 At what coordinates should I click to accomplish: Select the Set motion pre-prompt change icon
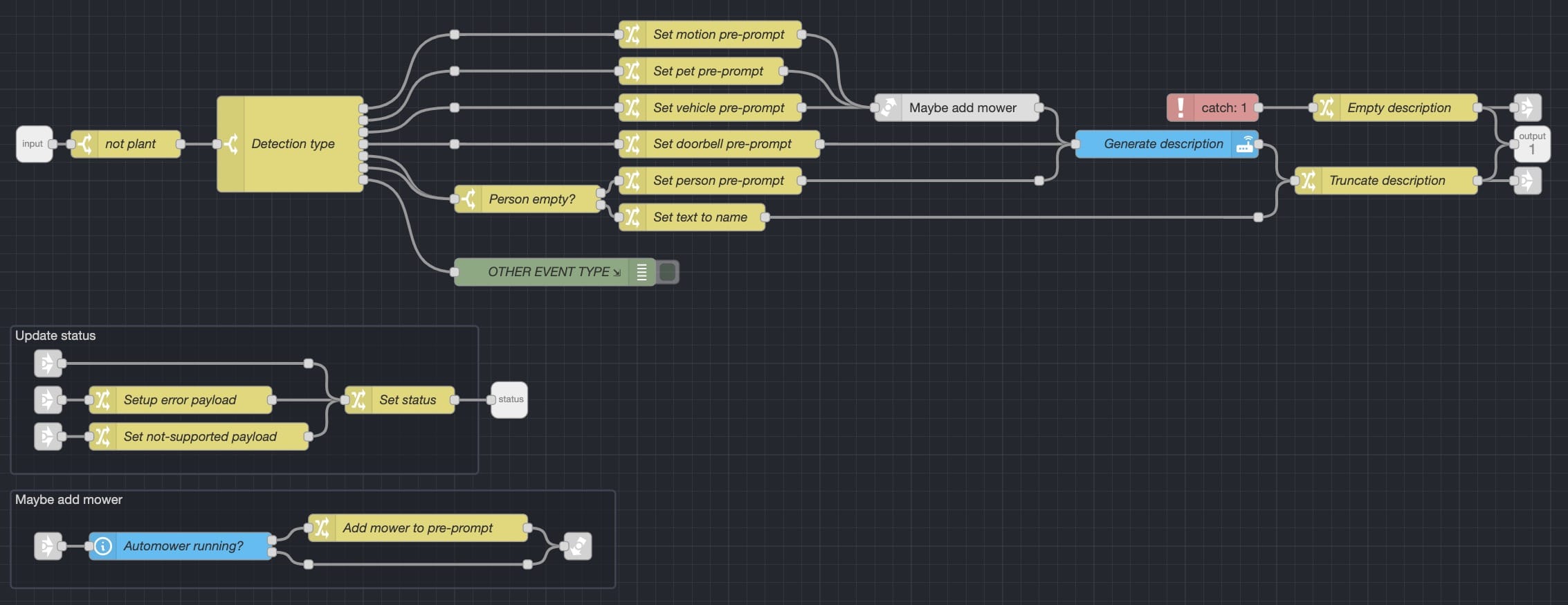(632, 35)
